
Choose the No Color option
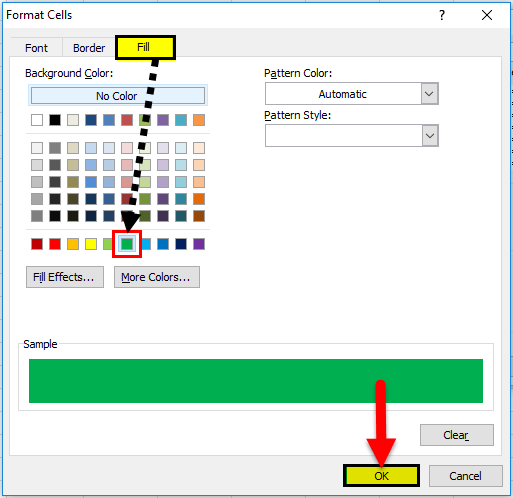point(118,96)
